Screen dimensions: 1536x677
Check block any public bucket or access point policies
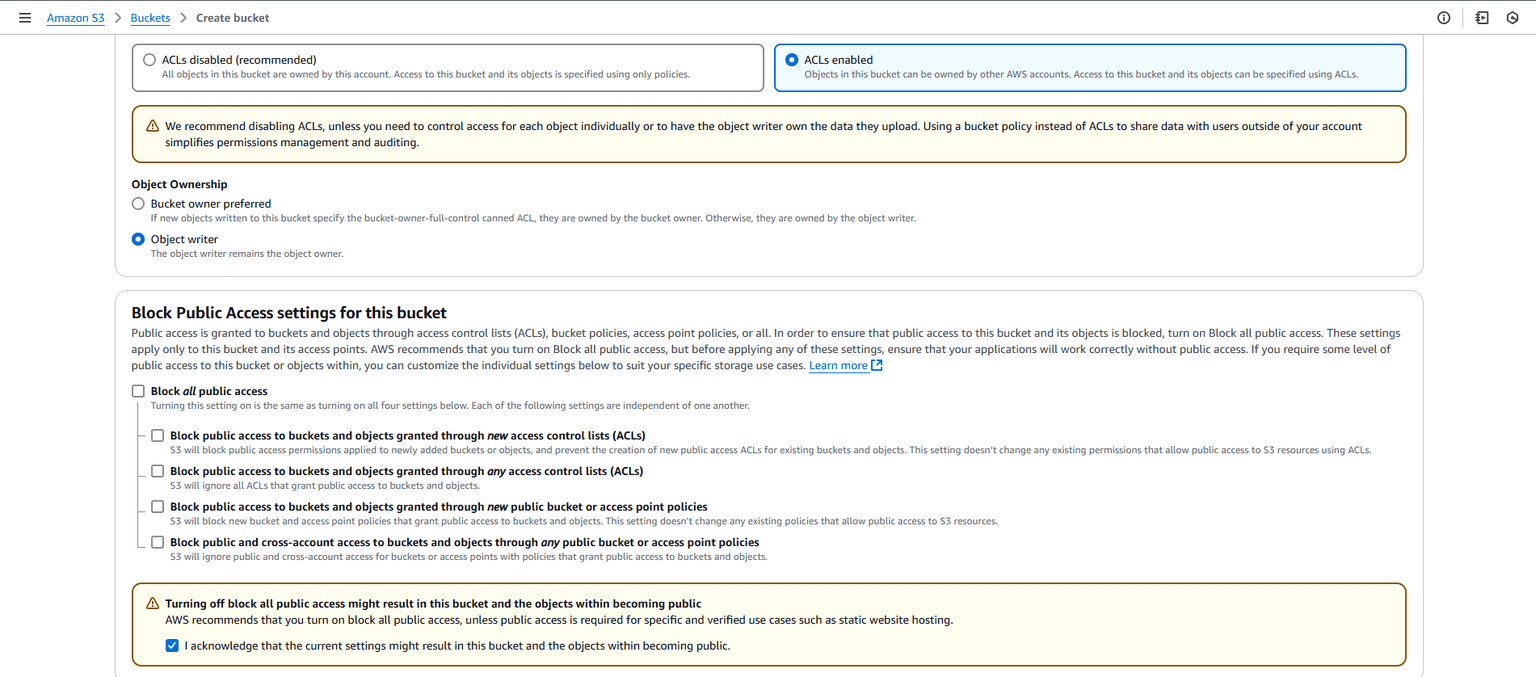coord(158,542)
